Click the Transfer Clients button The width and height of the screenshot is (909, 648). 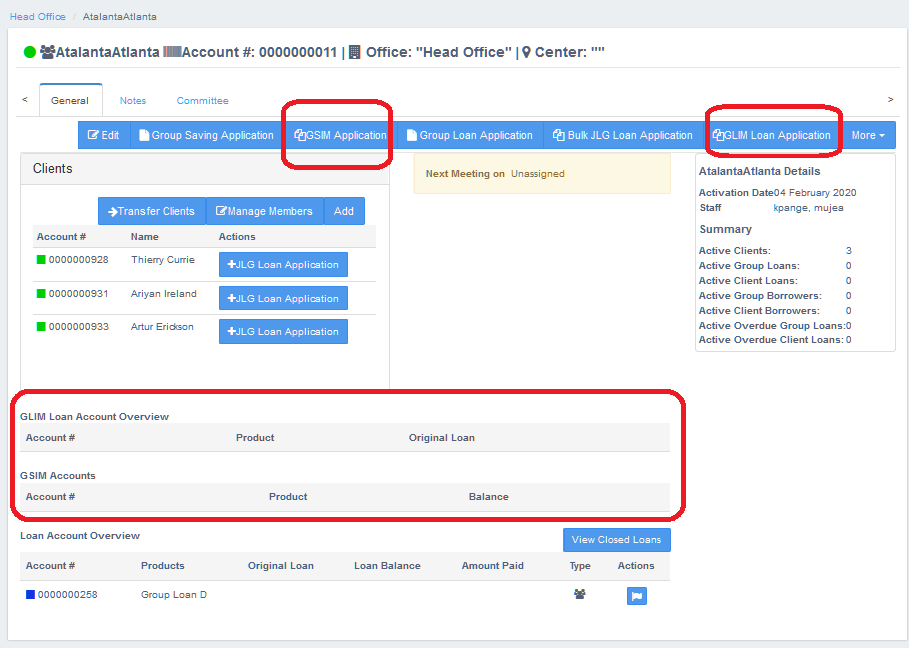click(152, 211)
